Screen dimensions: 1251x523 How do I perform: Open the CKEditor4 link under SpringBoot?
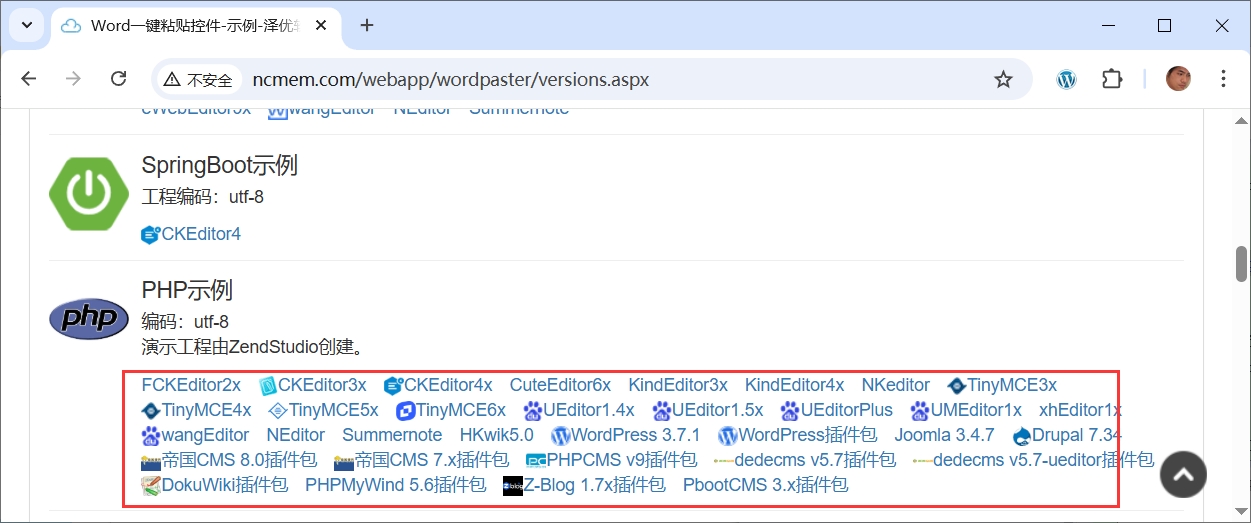point(191,234)
